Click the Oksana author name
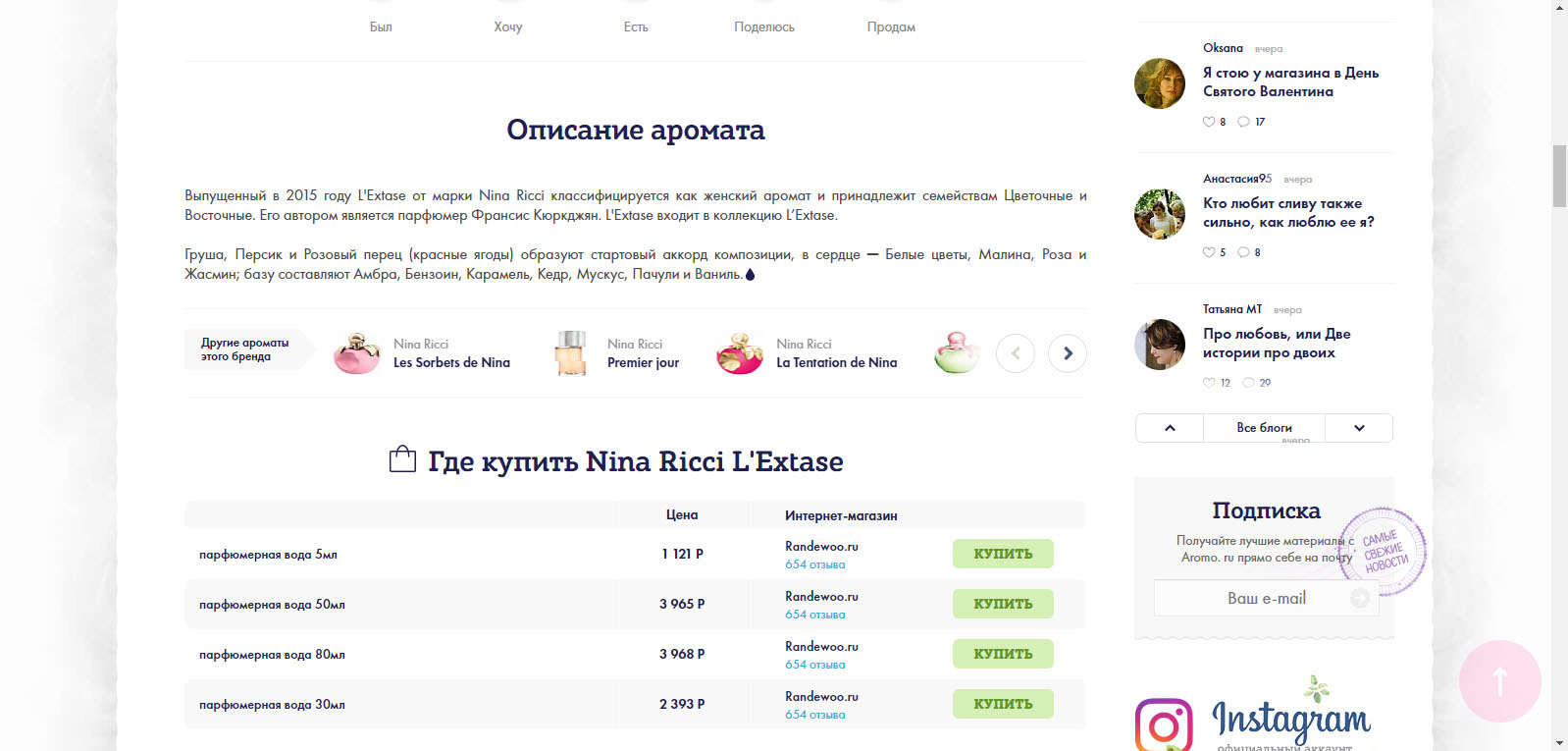Image resolution: width=1568 pixels, height=751 pixels. click(x=1223, y=48)
